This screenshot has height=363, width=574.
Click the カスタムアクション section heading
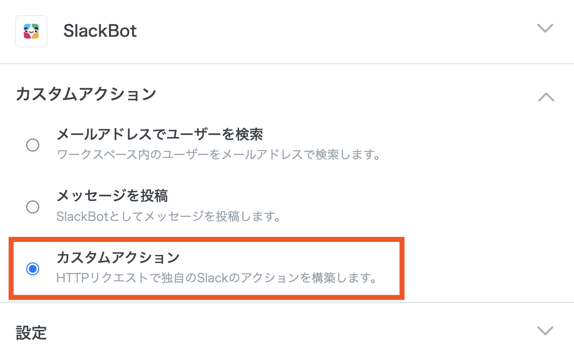tap(86, 94)
